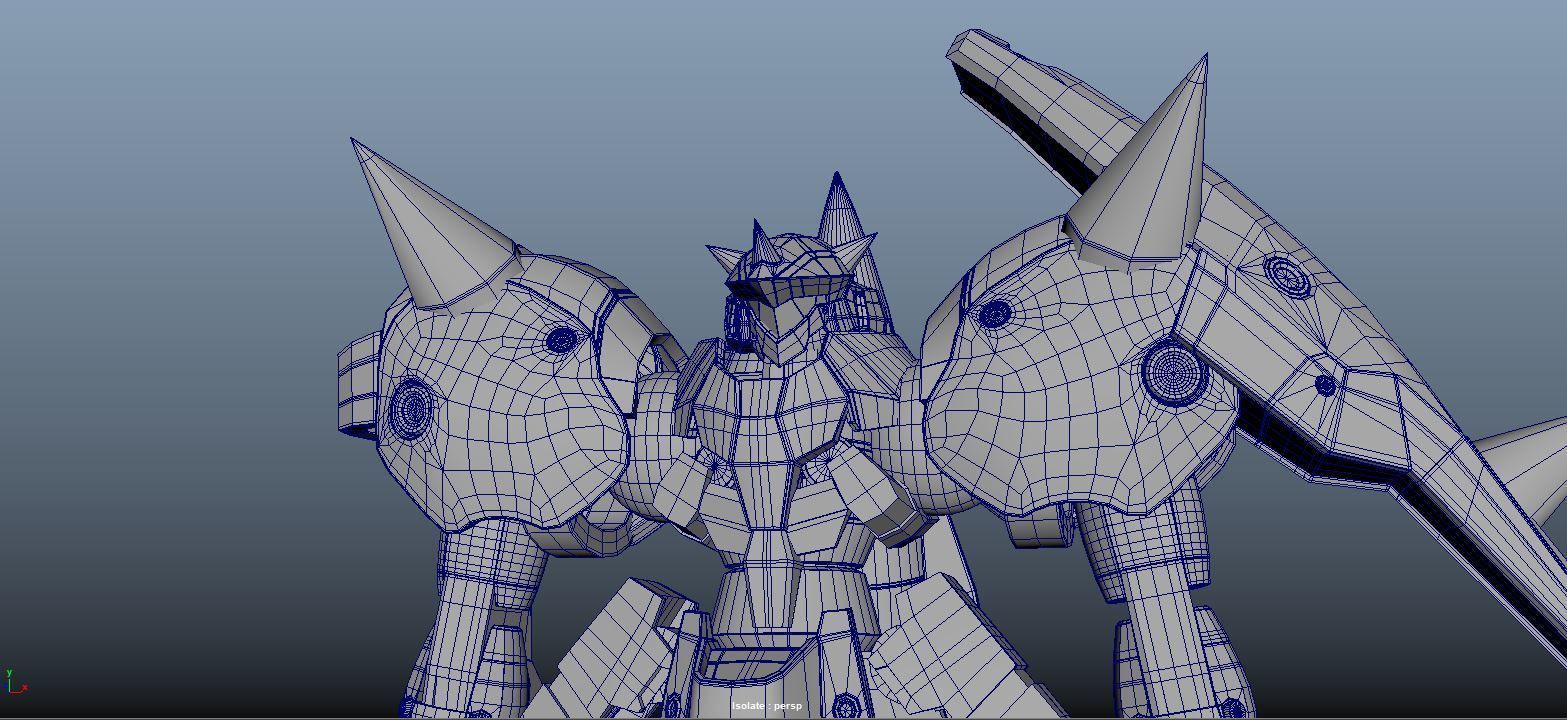Select the large circular disc on right shoulder armor
1567x720 pixels.
click(1174, 372)
